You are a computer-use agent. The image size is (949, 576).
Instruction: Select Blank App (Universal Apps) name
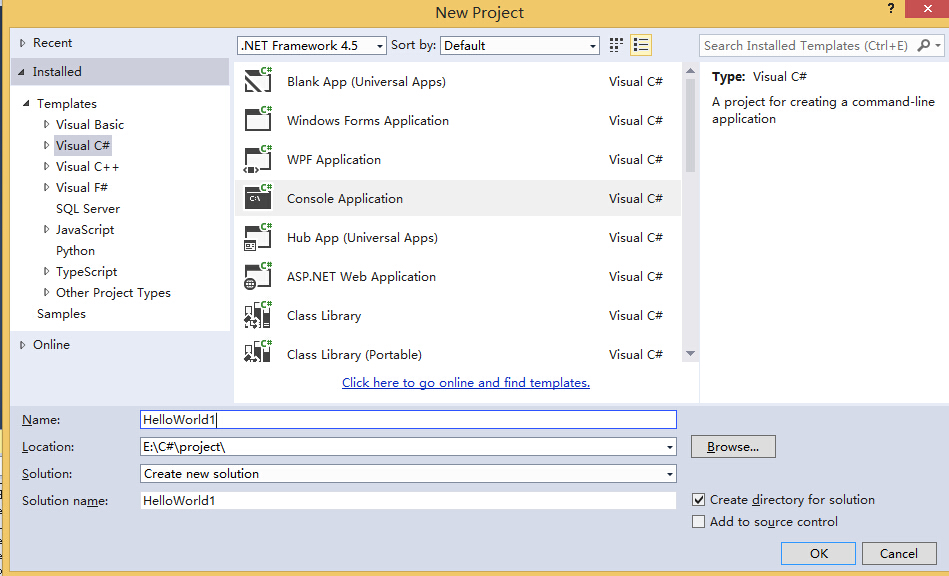366,82
